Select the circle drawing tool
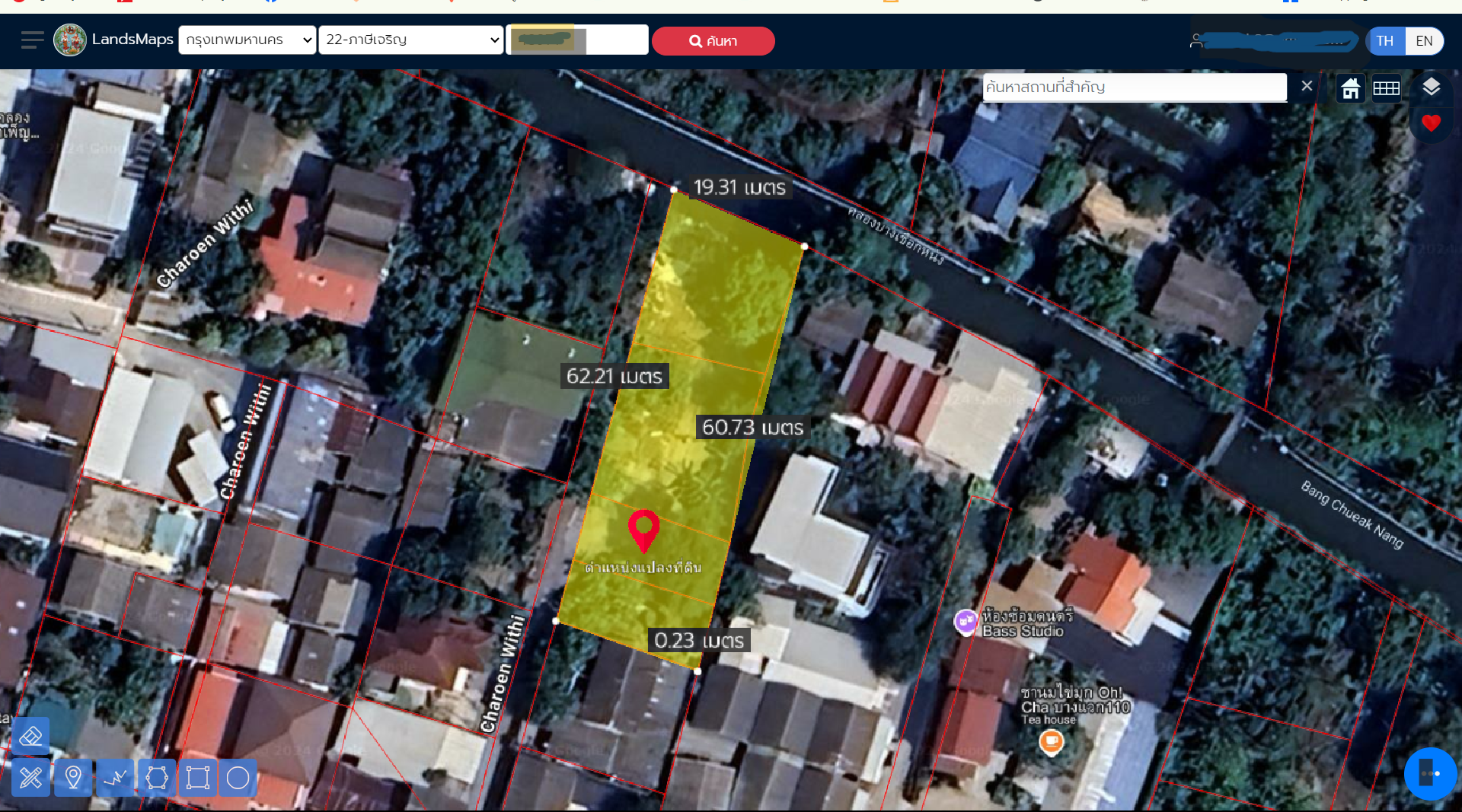 coord(238,778)
